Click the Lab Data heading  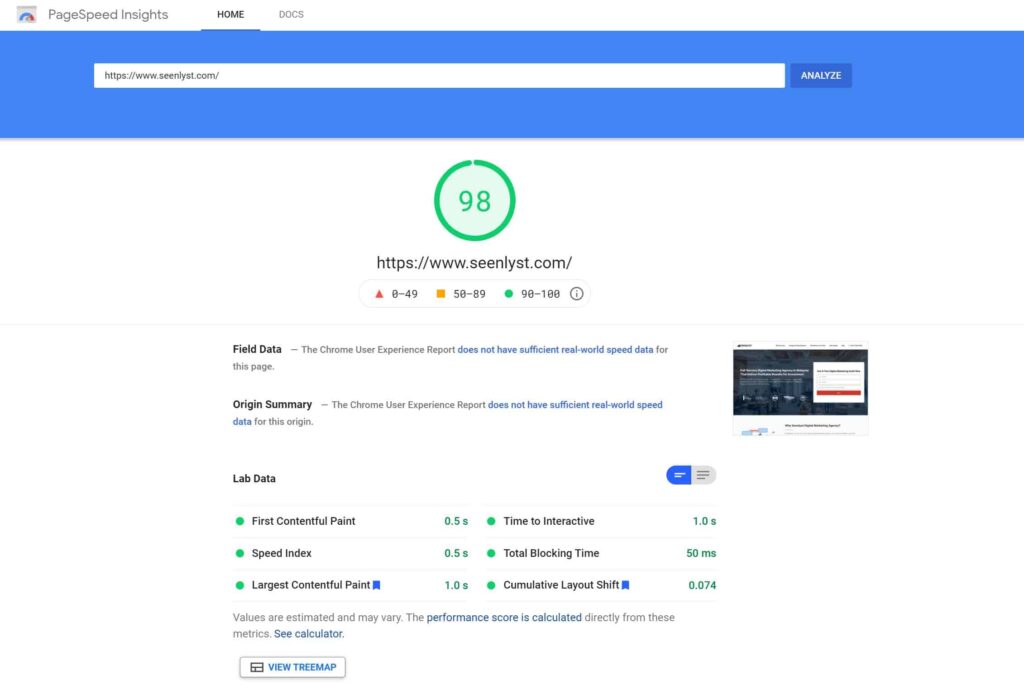(254, 479)
